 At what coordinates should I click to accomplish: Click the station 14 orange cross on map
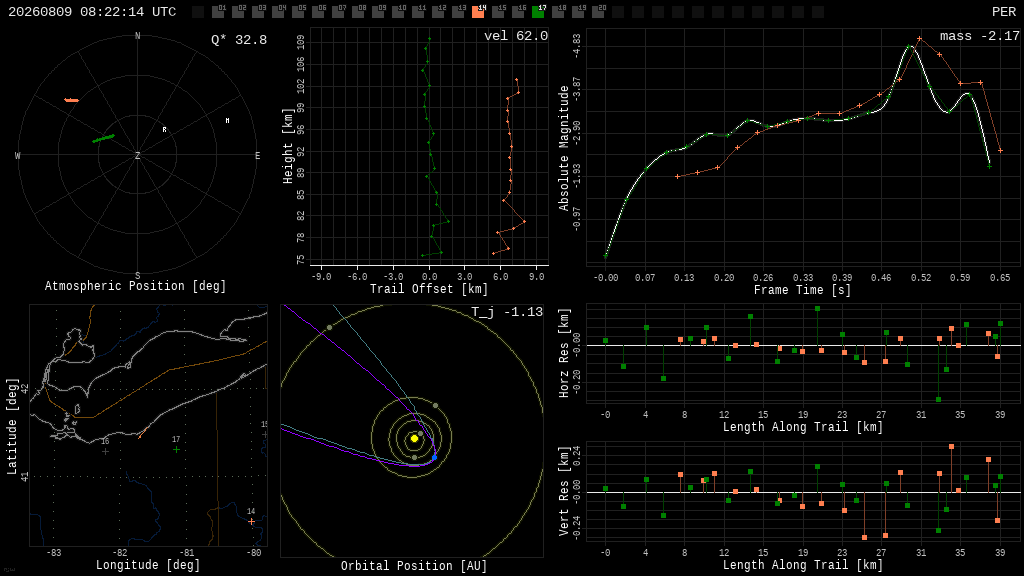(x=251, y=521)
